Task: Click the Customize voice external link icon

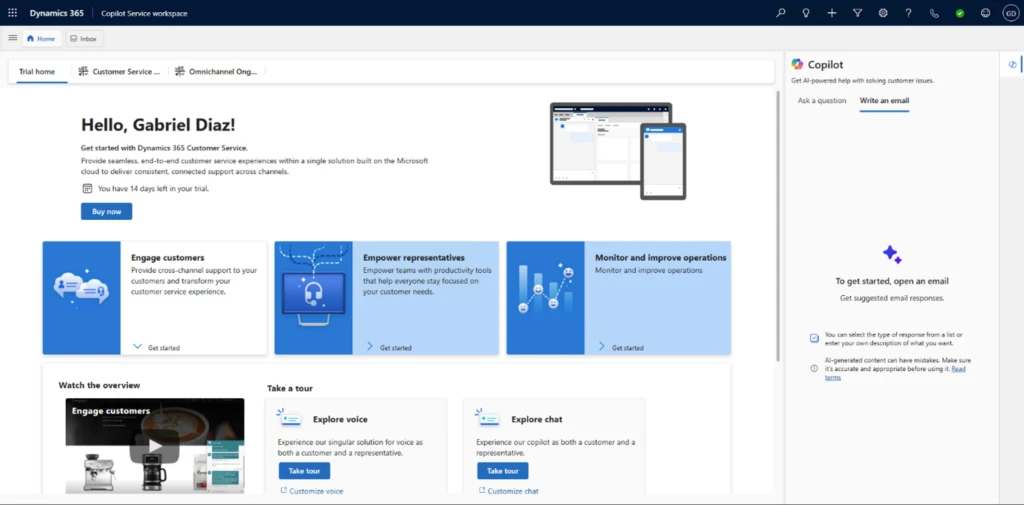Action: point(283,491)
